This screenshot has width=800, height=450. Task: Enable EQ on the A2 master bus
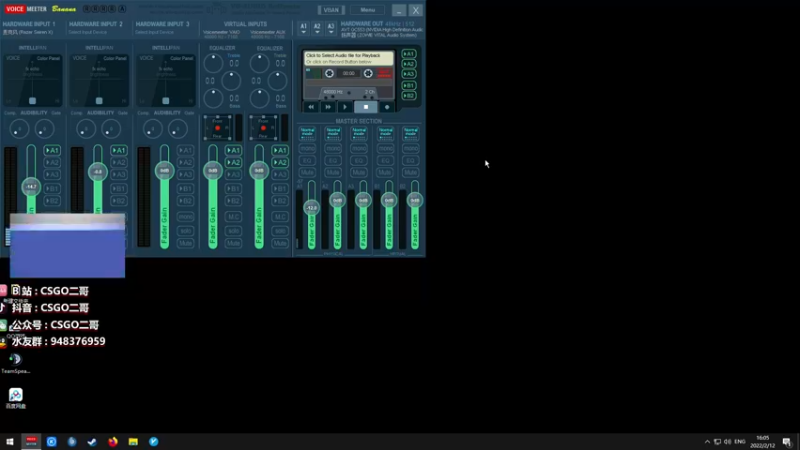pos(333,161)
